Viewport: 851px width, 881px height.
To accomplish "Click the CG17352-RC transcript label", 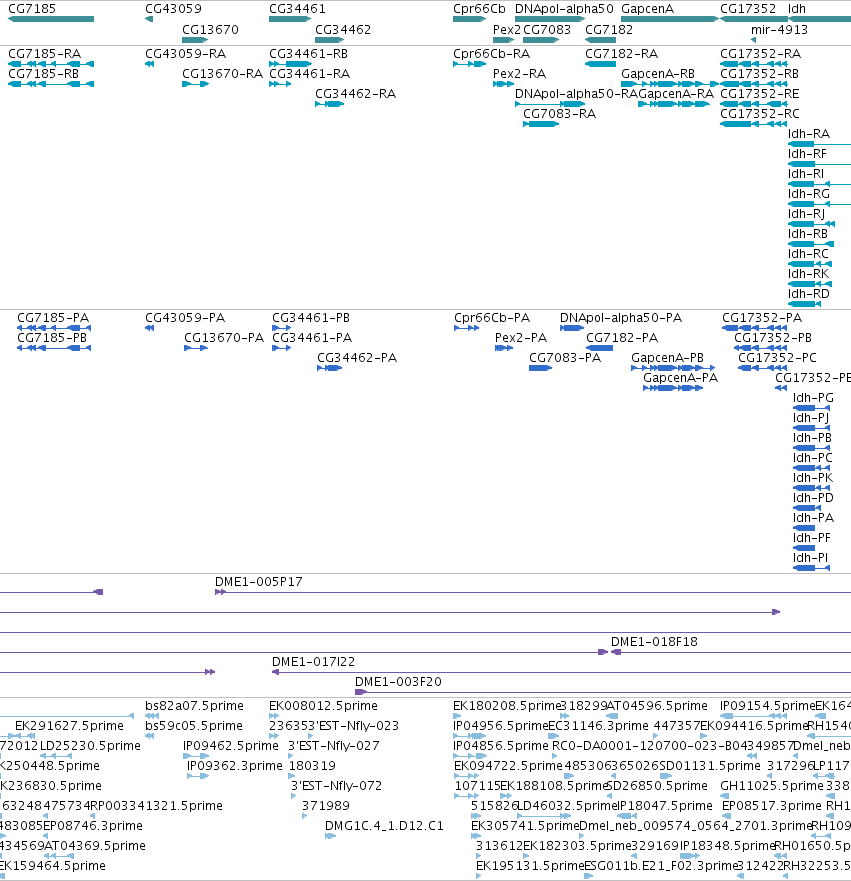I will (x=759, y=114).
